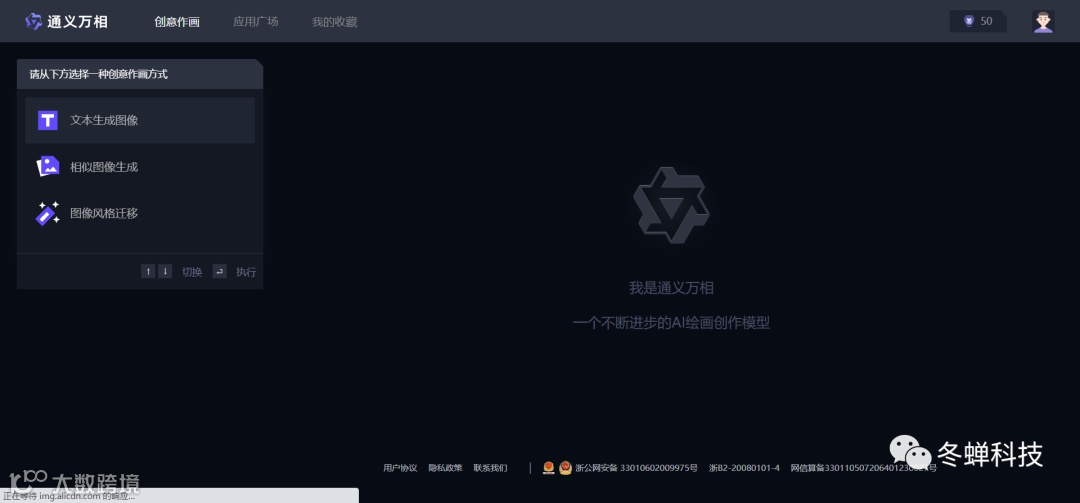Select 图像风格迁移 option
The image size is (1080, 503).
(x=140, y=213)
